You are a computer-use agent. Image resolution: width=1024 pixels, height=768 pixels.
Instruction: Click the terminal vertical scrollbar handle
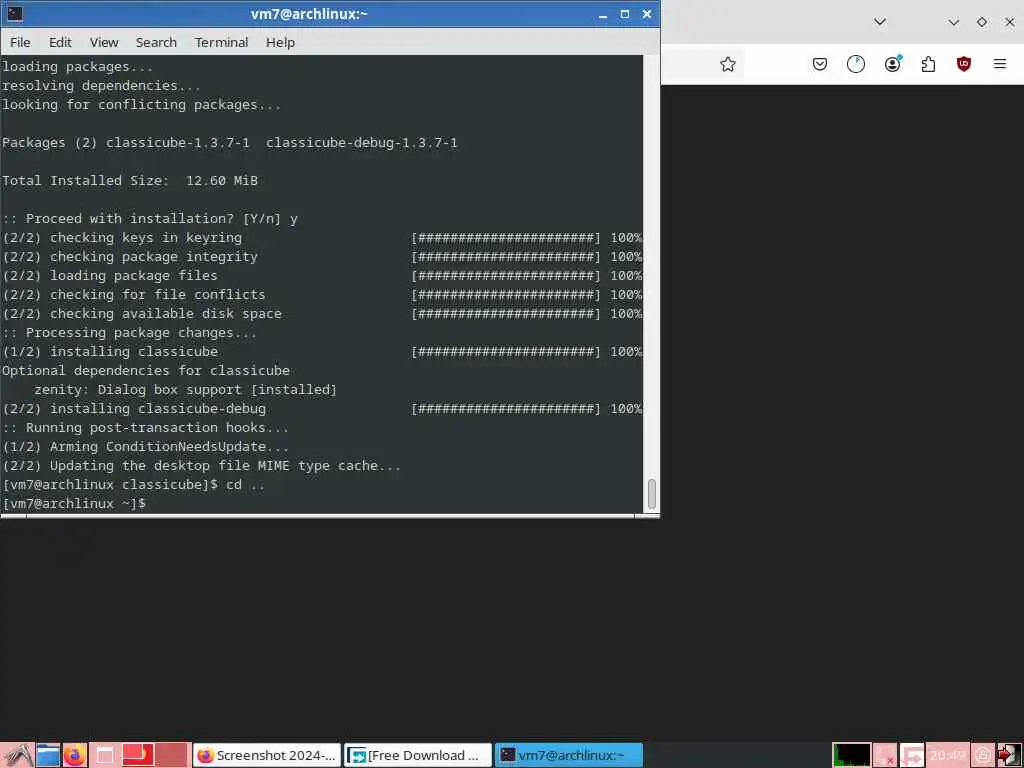click(x=651, y=494)
